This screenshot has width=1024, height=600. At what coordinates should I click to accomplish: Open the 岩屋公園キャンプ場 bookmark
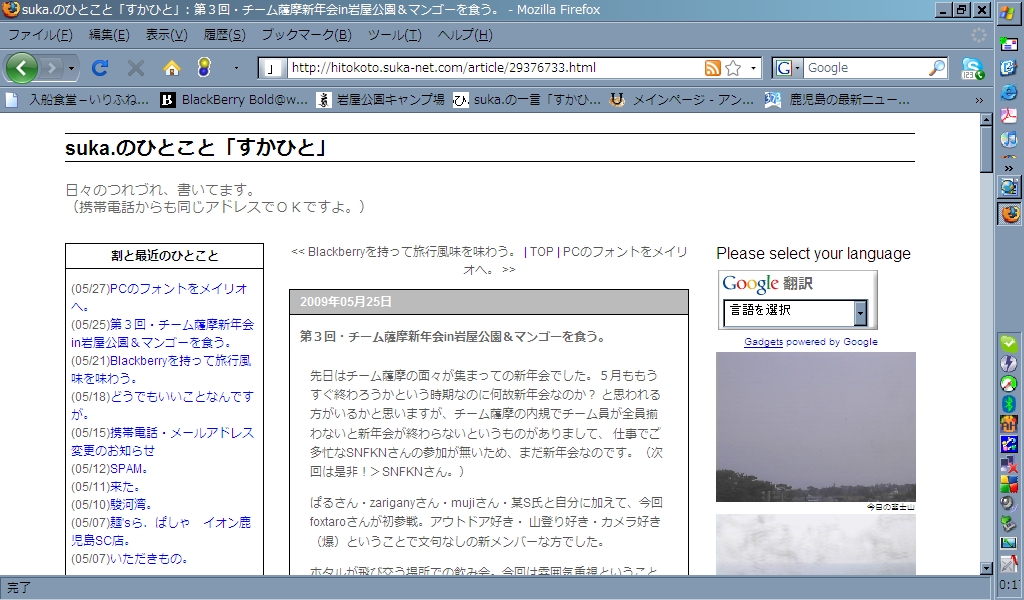[x=380, y=100]
